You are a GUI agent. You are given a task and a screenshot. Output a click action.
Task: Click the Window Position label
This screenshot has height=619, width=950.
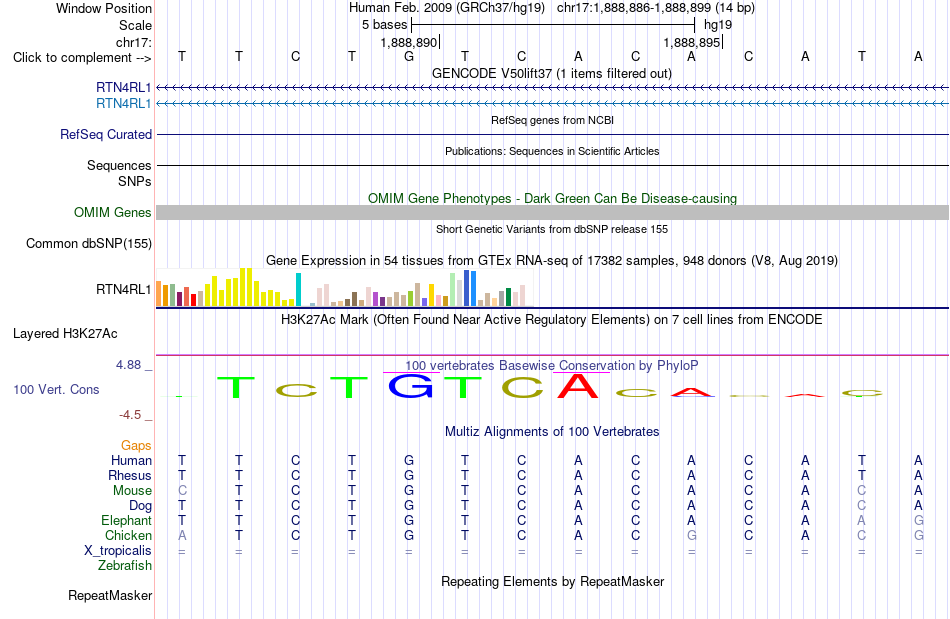[104, 8]
